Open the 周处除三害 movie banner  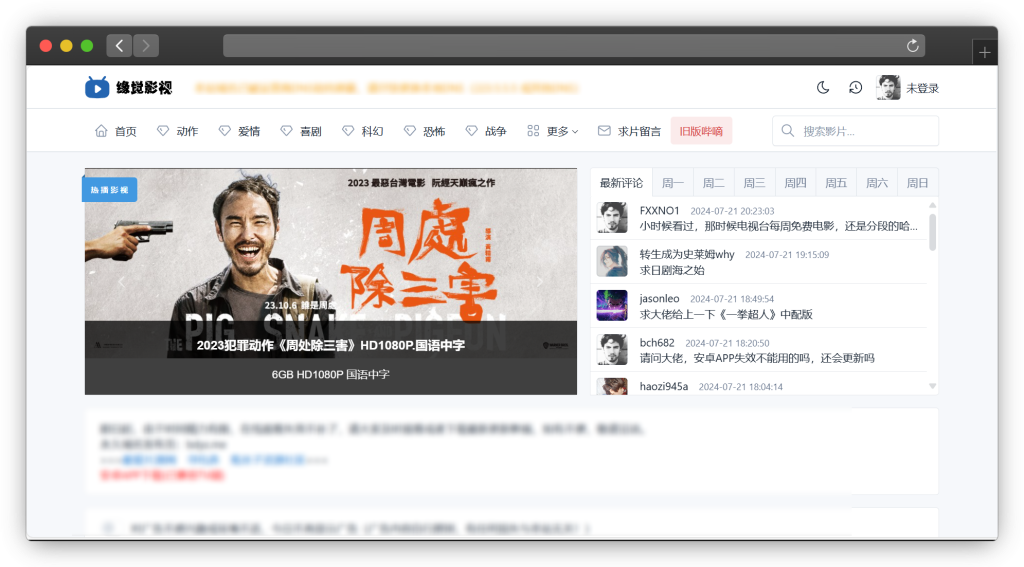[331, 280]
